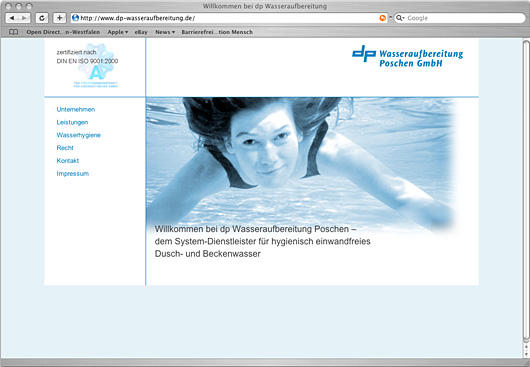Viewport: 530px width, 367px height.
Task: Go forward with the forward arrow
Action: click(x=24, y=18)
